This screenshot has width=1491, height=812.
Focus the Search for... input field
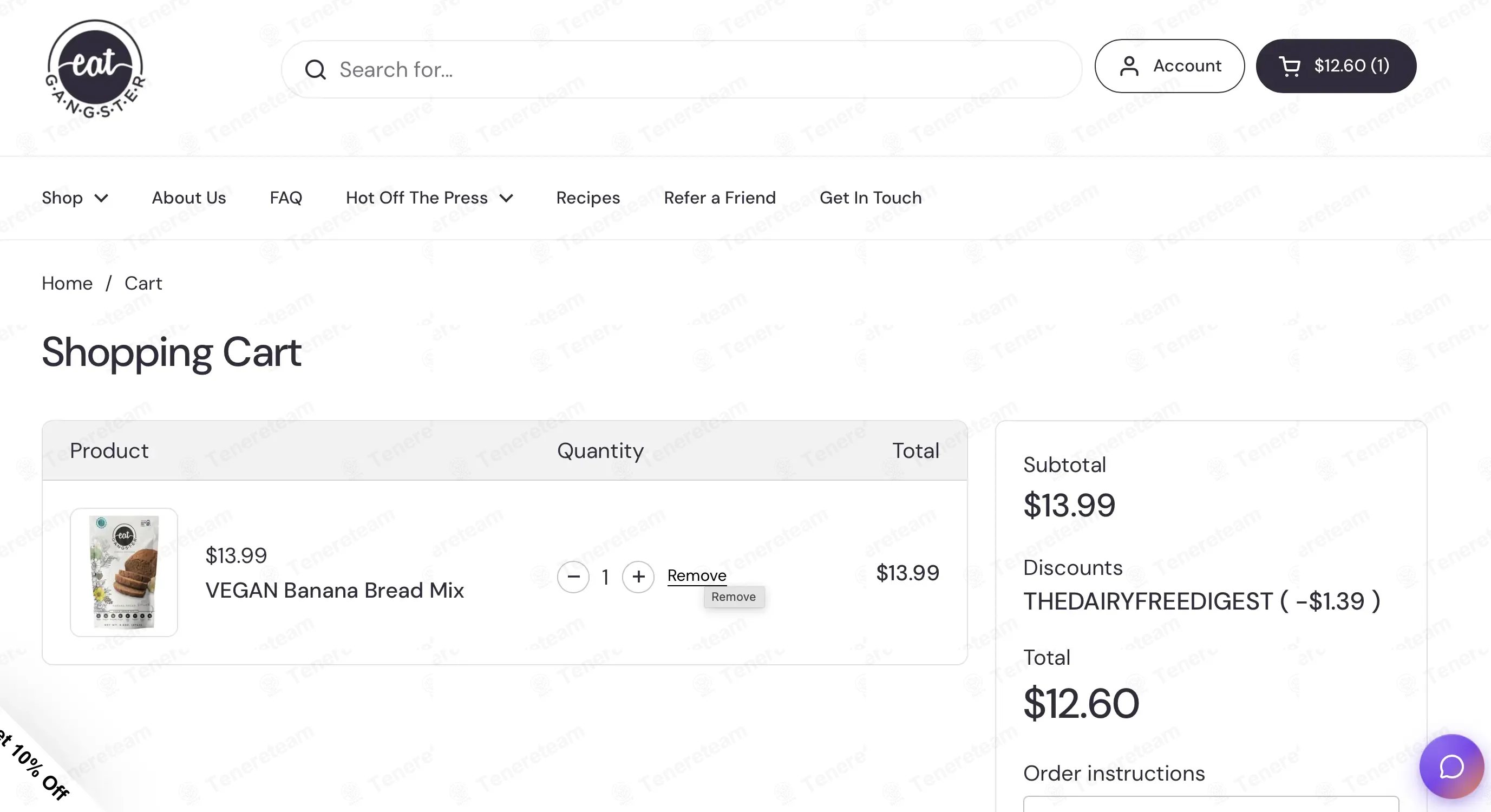coord(681,69)
